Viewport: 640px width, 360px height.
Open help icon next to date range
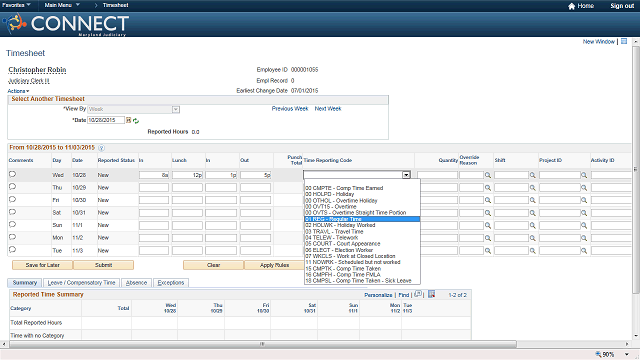(x=101, y=148)
